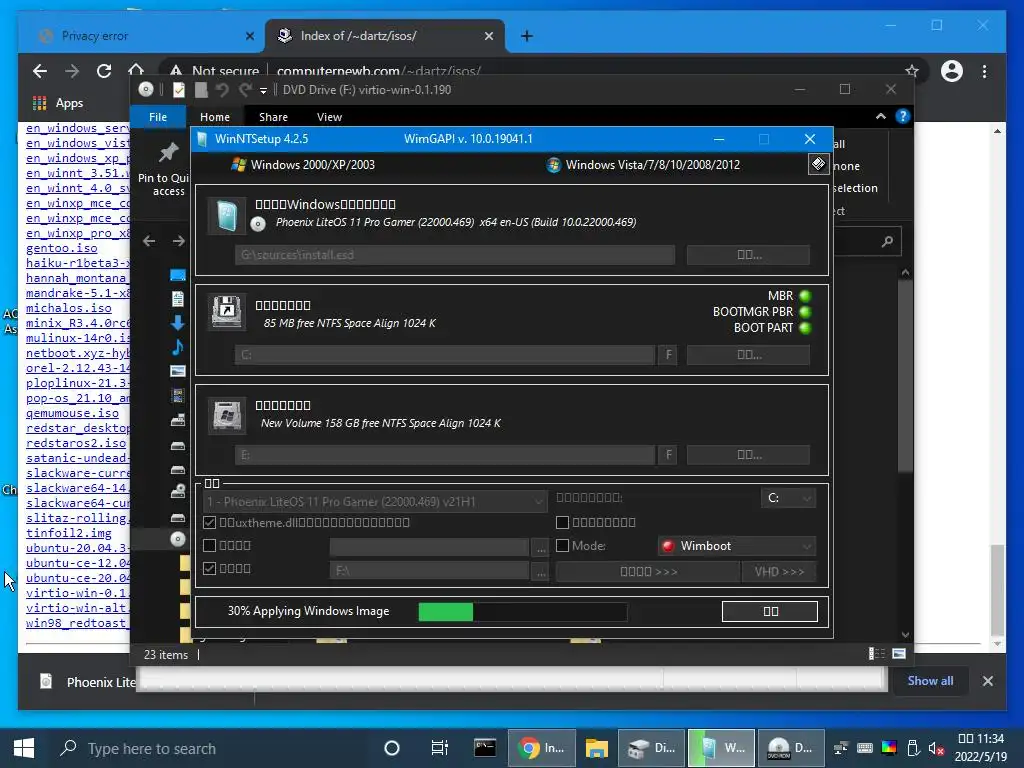Screen dimensions: 1024x768
Task: Select the Windows 2000/XP/2003 tab
Action: pos(303,165)
